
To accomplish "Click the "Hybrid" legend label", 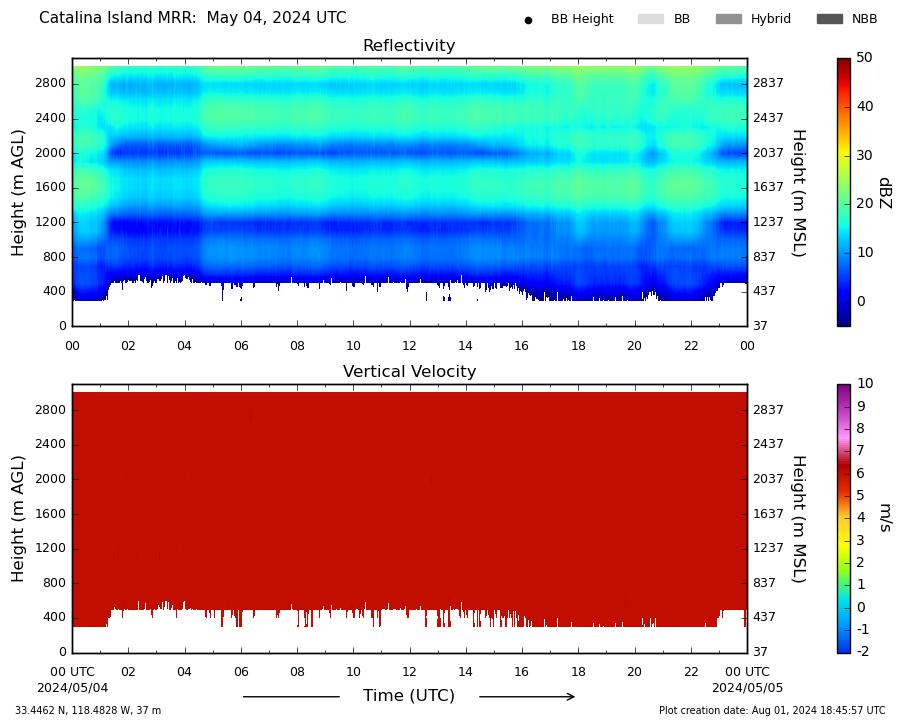I will 770,19.
